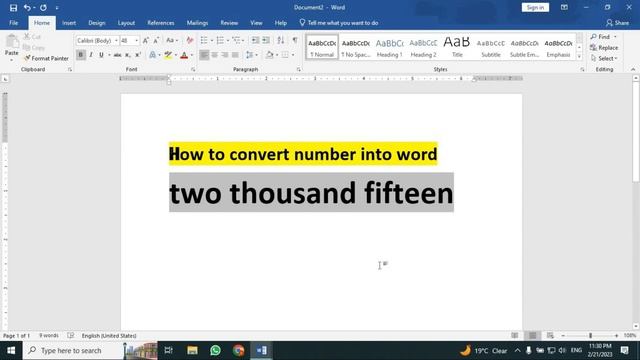This screenshot has height=360, width=640.
Task: Open Chrome from the taskbar
Action: pyautogui.click(x=238, y=350)
